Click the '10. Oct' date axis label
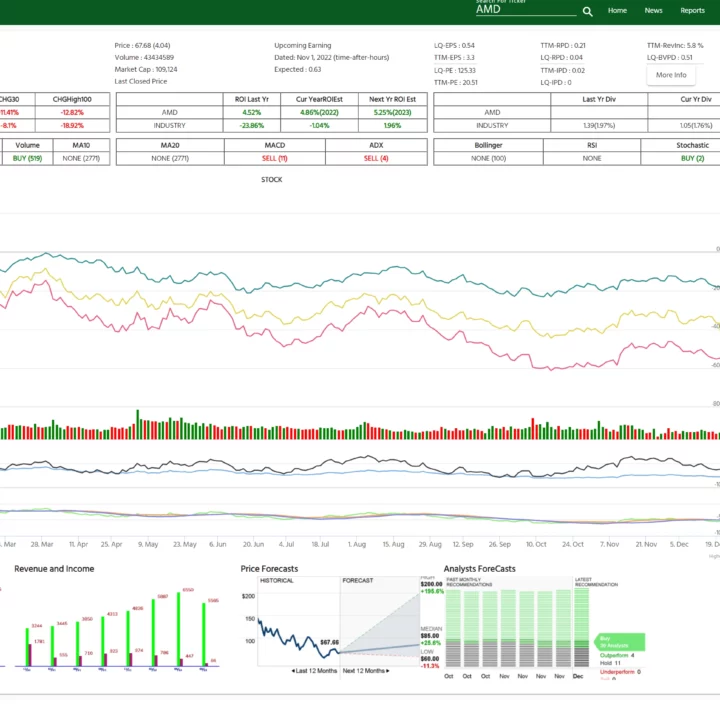This screenshot has width=720, height=720. pos(536,544)
